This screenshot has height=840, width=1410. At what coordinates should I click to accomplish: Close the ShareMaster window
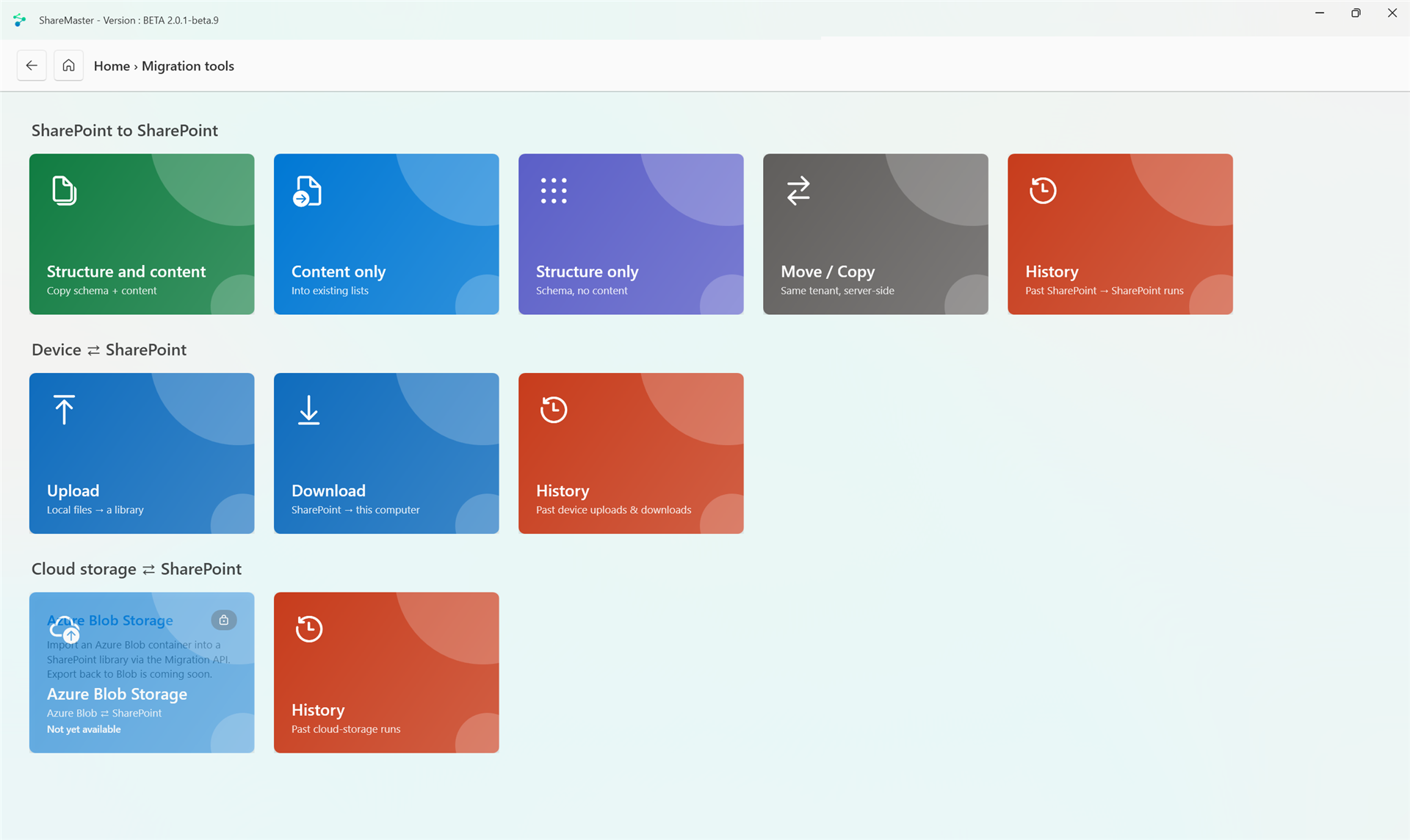tap(1392, 12)
